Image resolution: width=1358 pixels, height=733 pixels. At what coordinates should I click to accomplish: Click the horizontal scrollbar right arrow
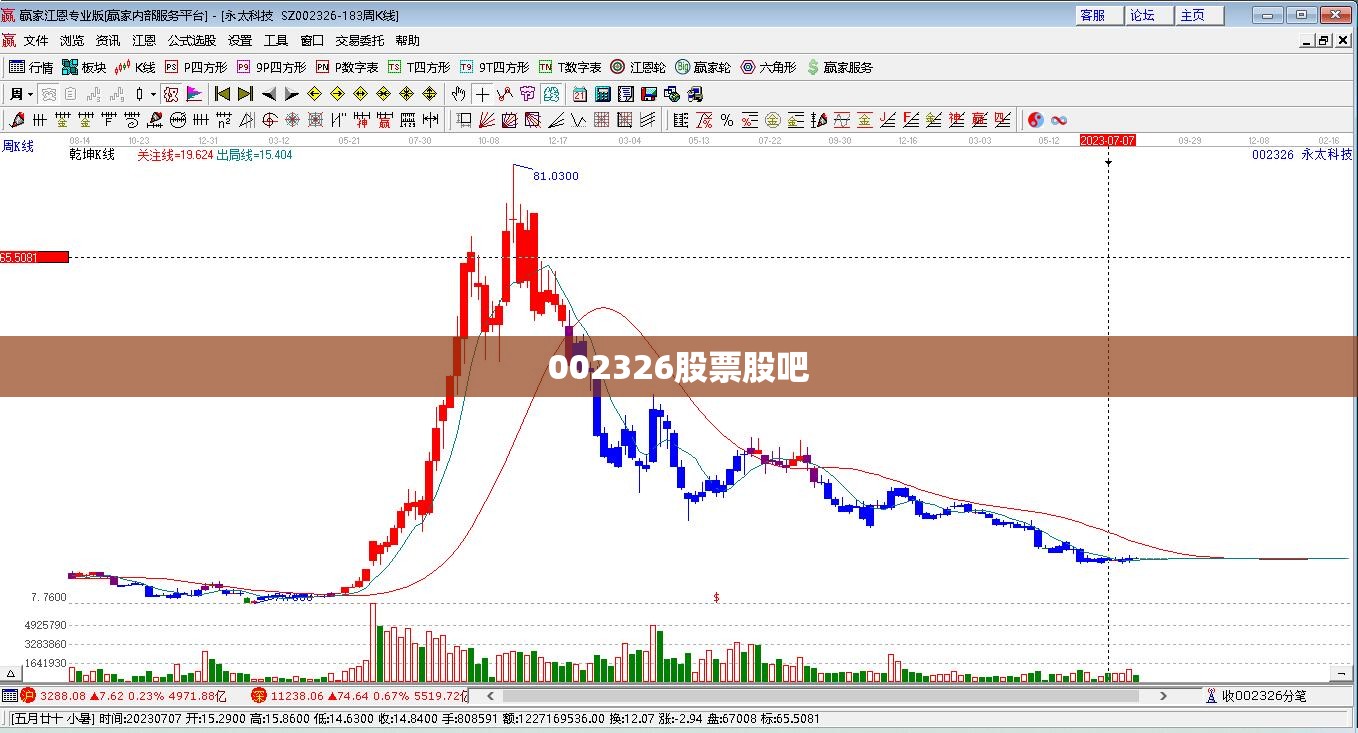(x=1163, y=696)
